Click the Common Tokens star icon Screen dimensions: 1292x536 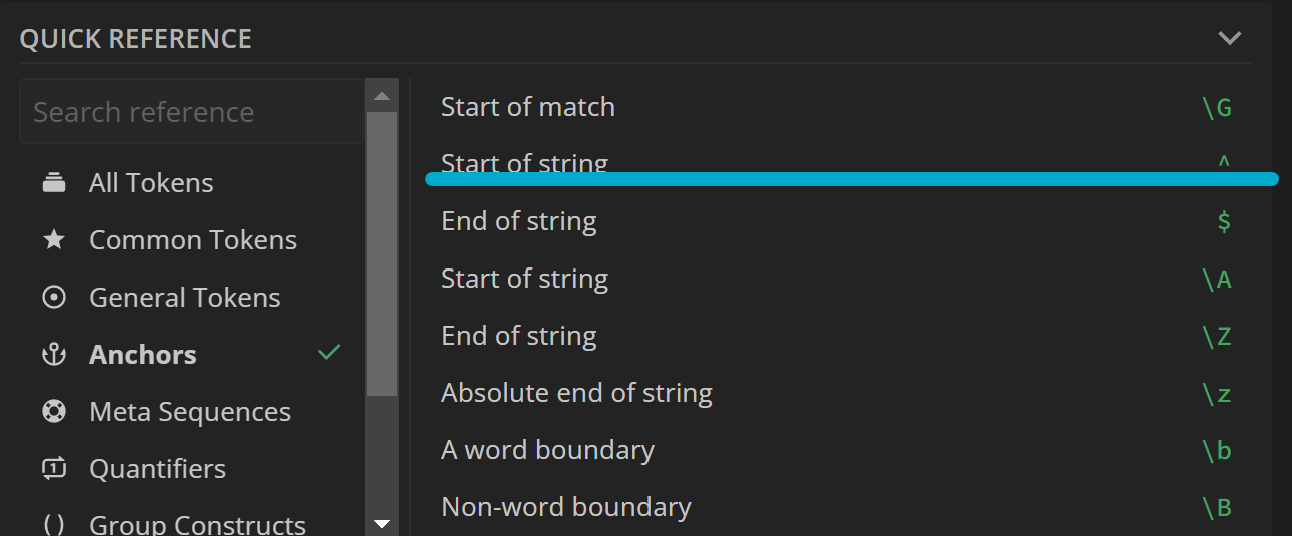click(54, 240)
